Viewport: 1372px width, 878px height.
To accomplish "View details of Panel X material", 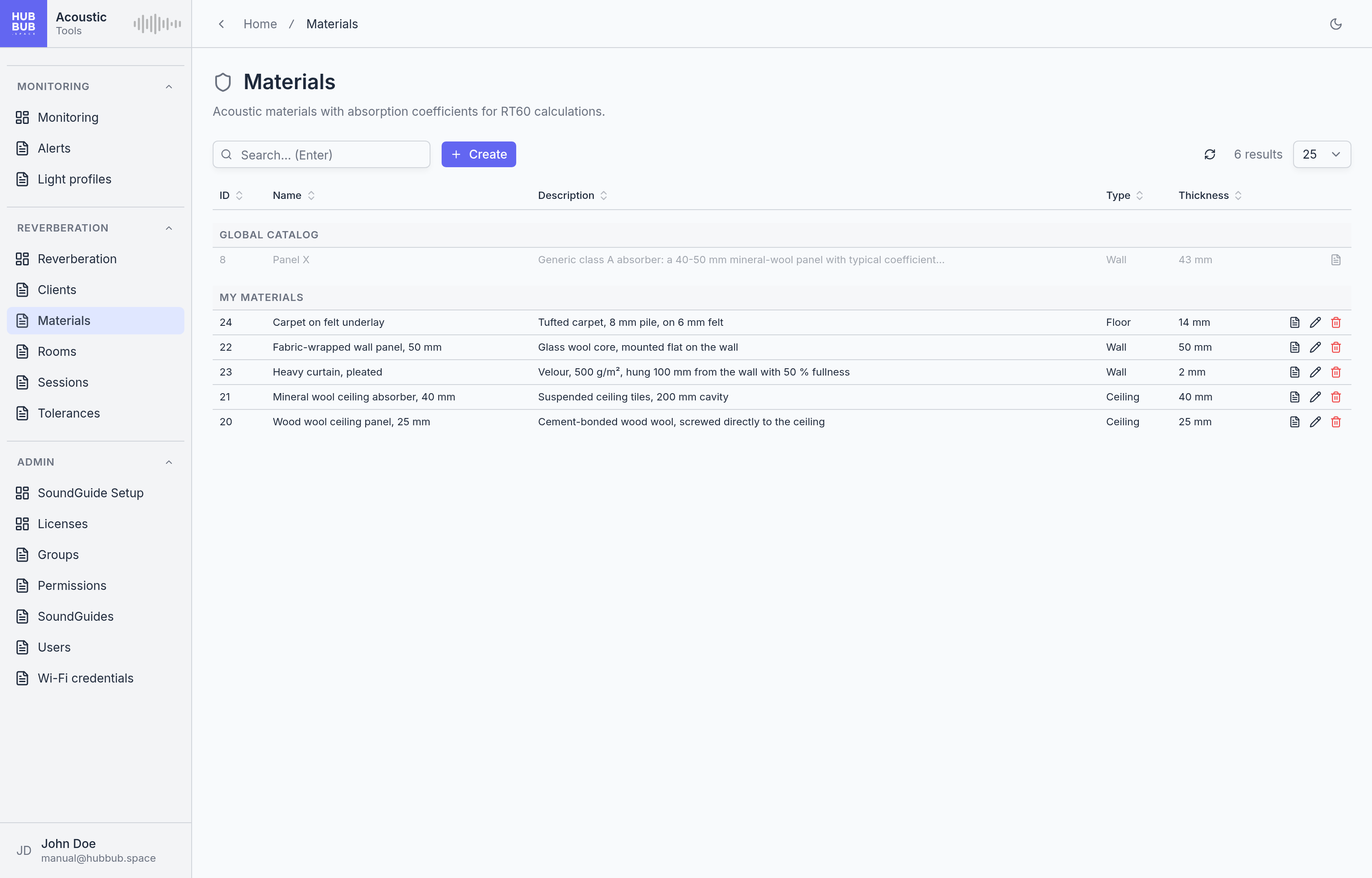I will pyautogui.click(x=1336, y=260).
